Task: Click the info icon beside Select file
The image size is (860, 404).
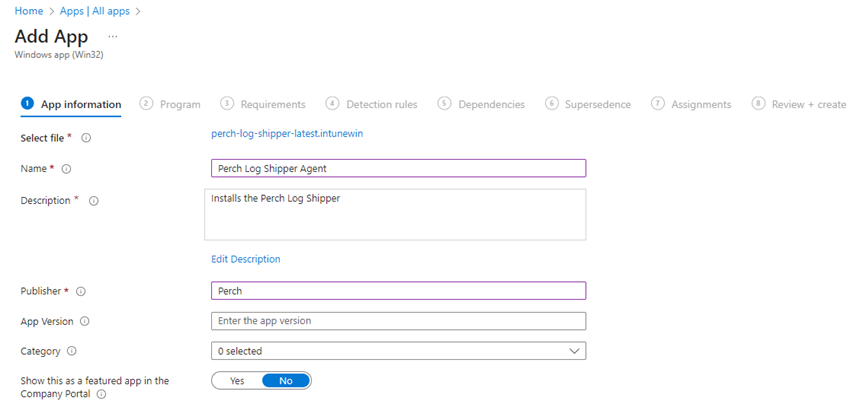Action: click(87, 138)
